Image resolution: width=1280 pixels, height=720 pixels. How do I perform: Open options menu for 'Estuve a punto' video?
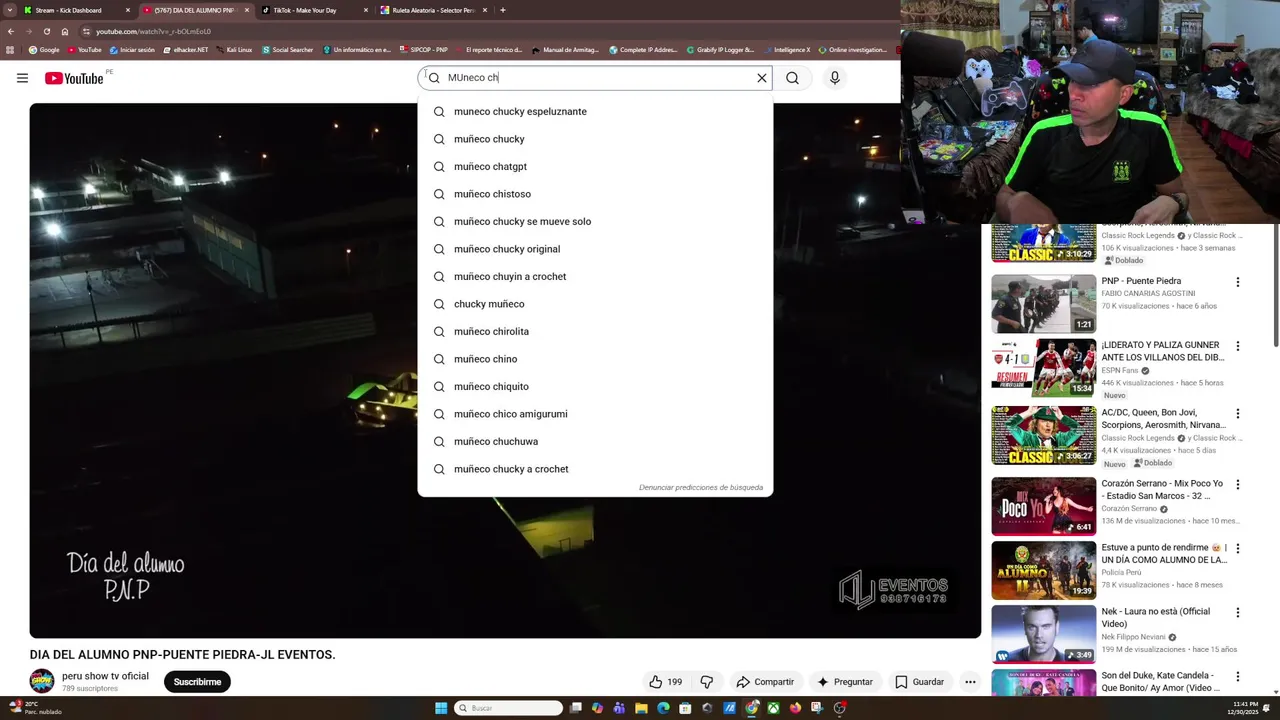[x=1237, y=548]
